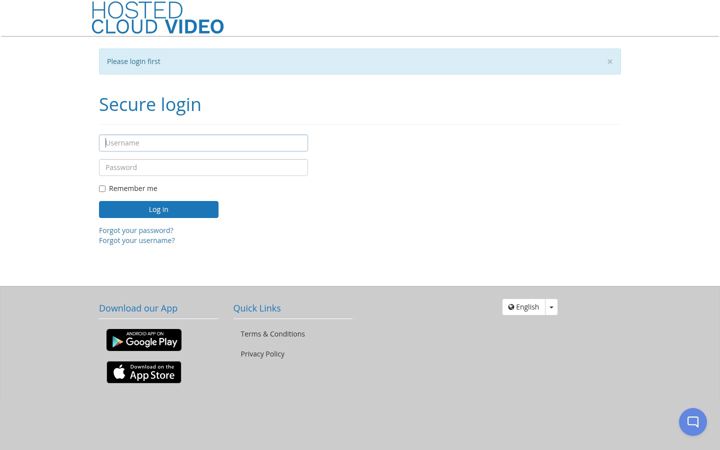Get the app on Google Play
This screenshot has height=450, width=720.
coord(144,340)
